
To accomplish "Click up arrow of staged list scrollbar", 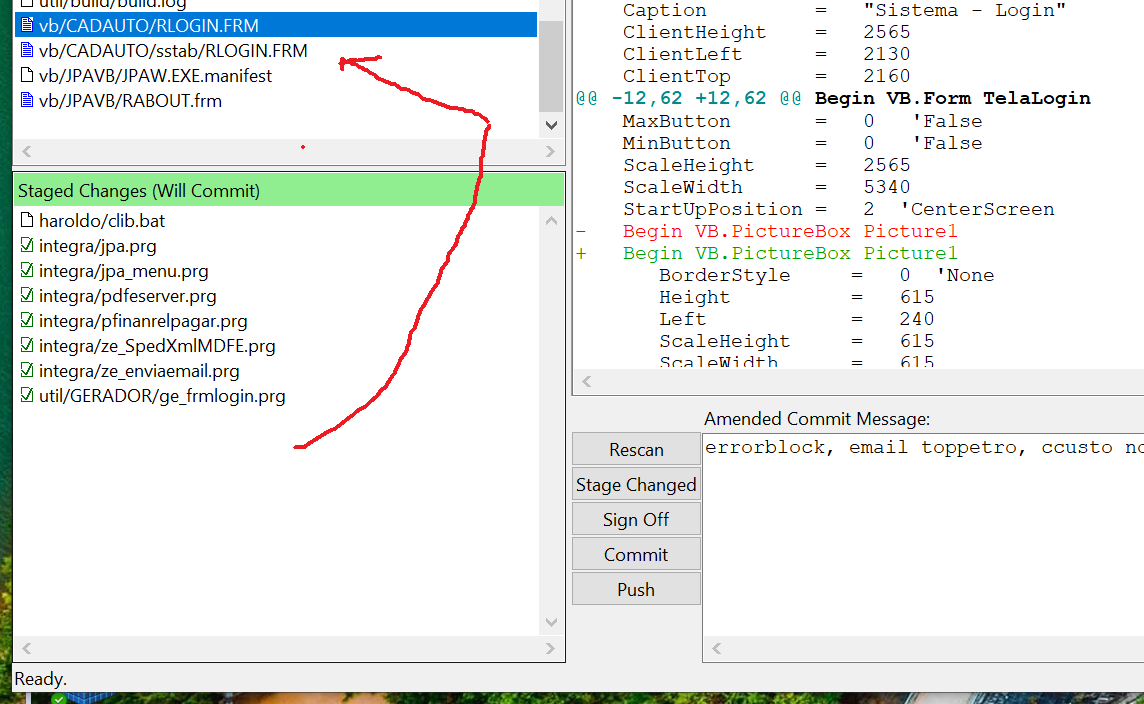I will (x=552, y=220).
